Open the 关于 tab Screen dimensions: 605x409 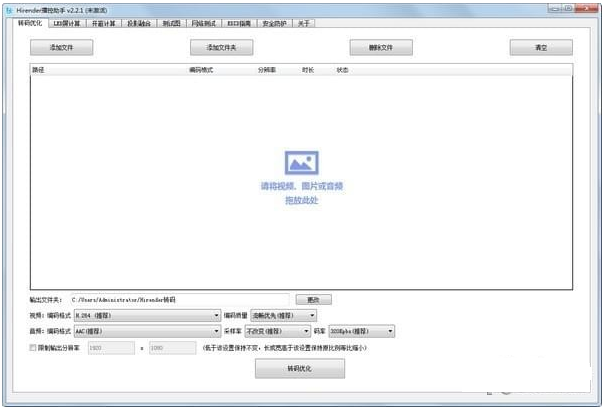pyautogui.click(x=304, y=24)
